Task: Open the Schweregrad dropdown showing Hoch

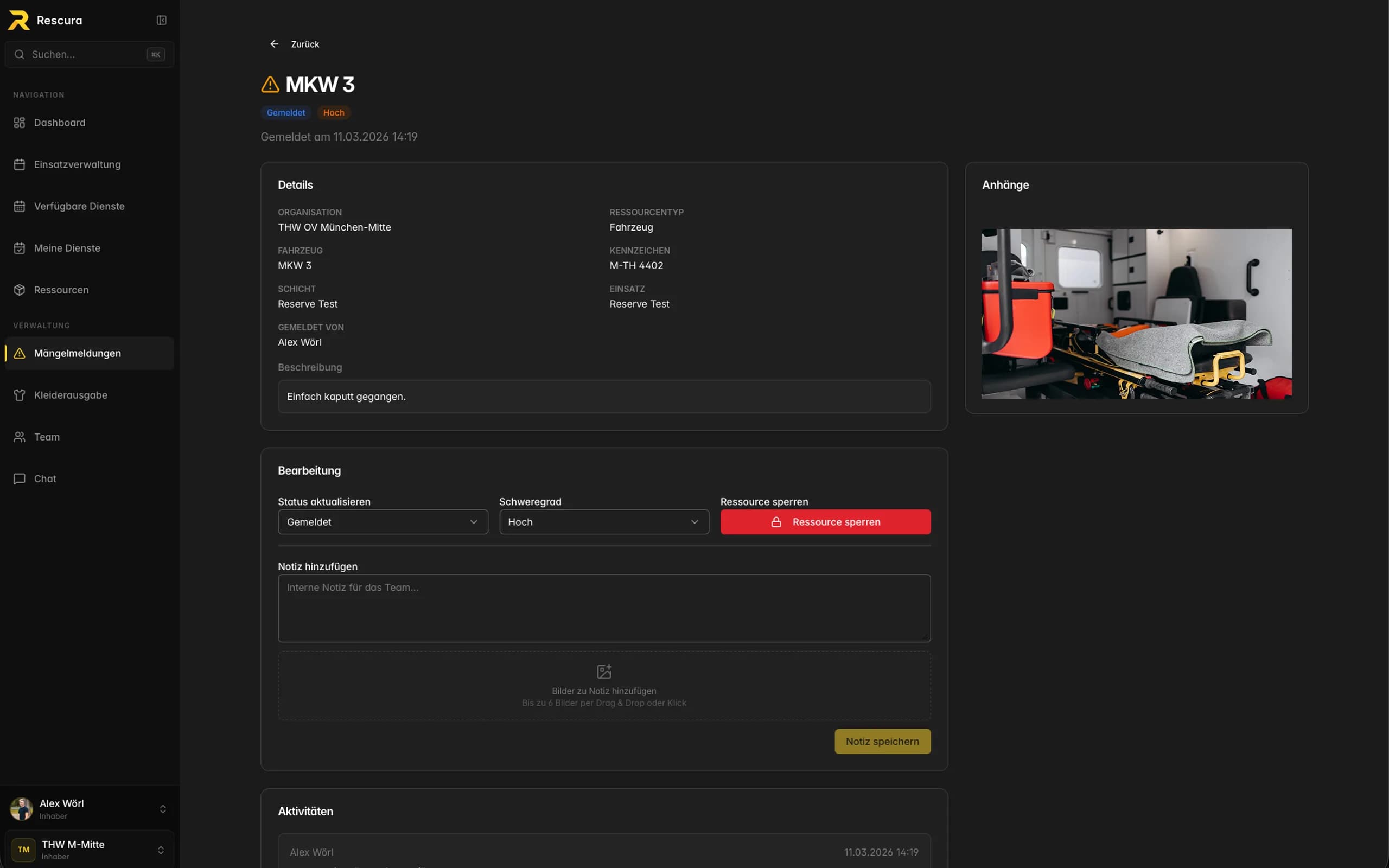Action: pyautogui.click(x=604, y=522)
